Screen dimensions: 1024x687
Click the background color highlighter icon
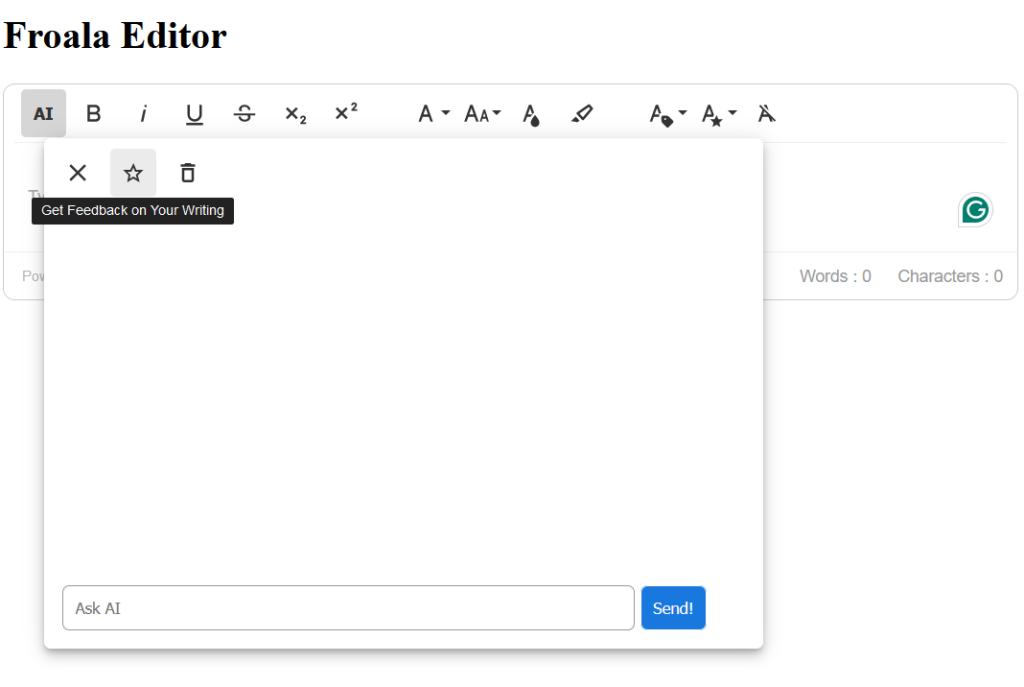(x=582, y=114)
